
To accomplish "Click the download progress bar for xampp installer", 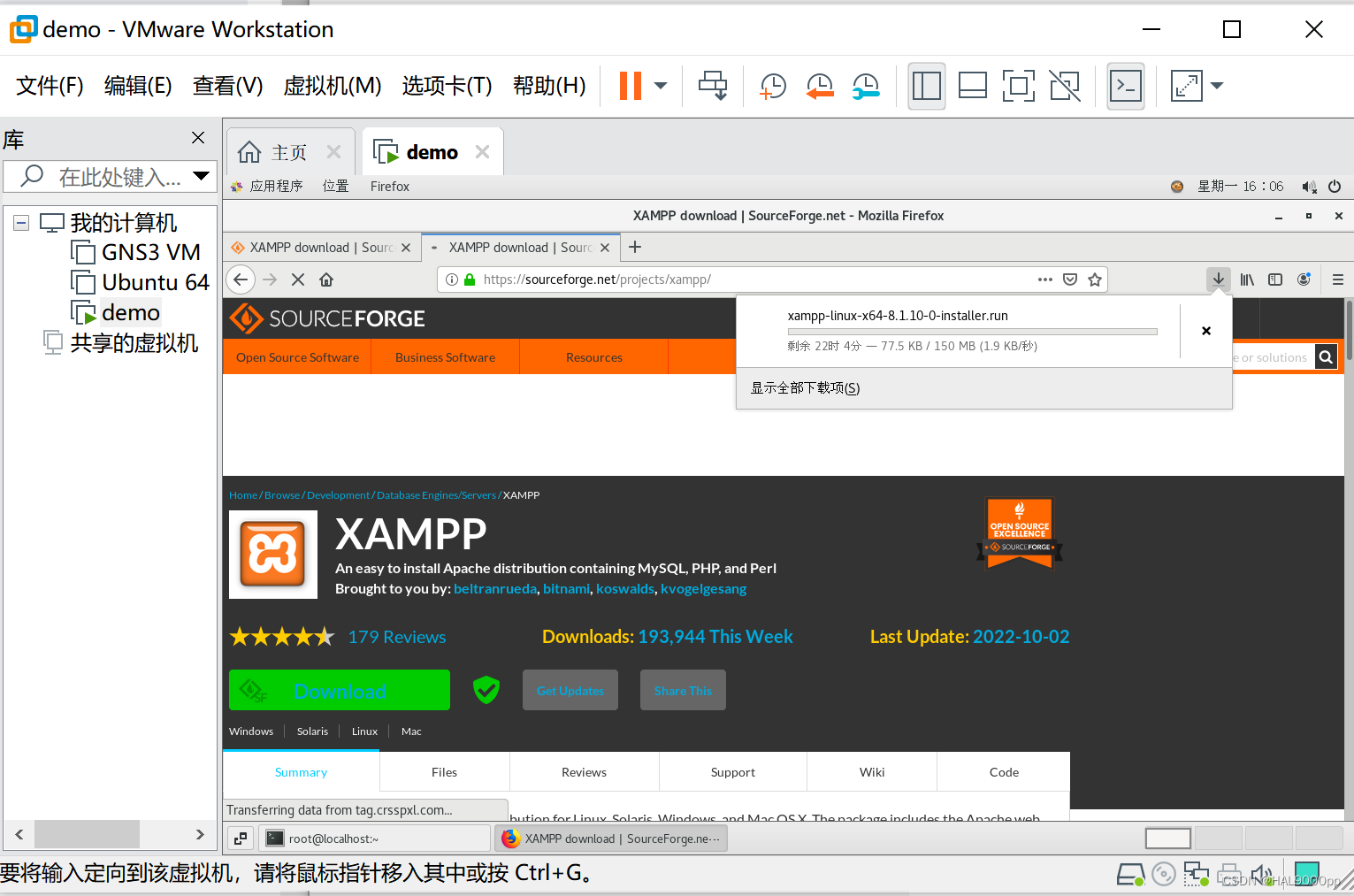I will coord(972,332).
